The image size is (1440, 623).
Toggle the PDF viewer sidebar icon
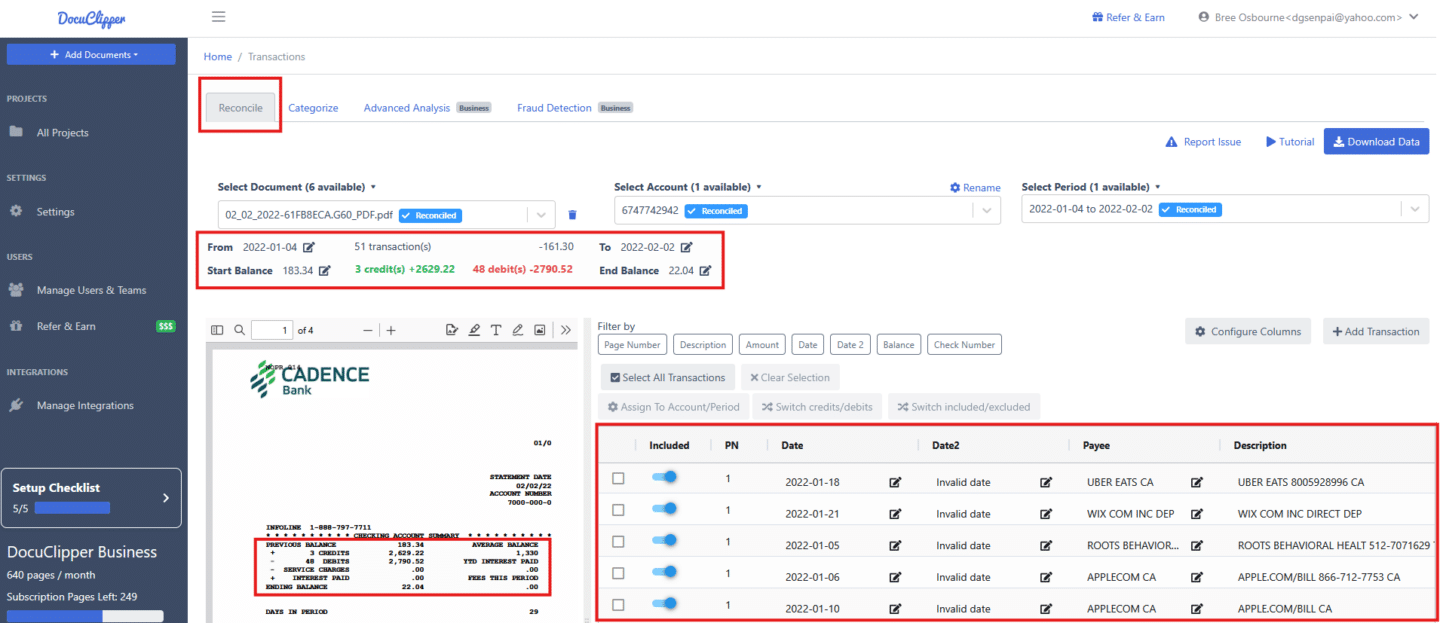(x=218, y=330)
